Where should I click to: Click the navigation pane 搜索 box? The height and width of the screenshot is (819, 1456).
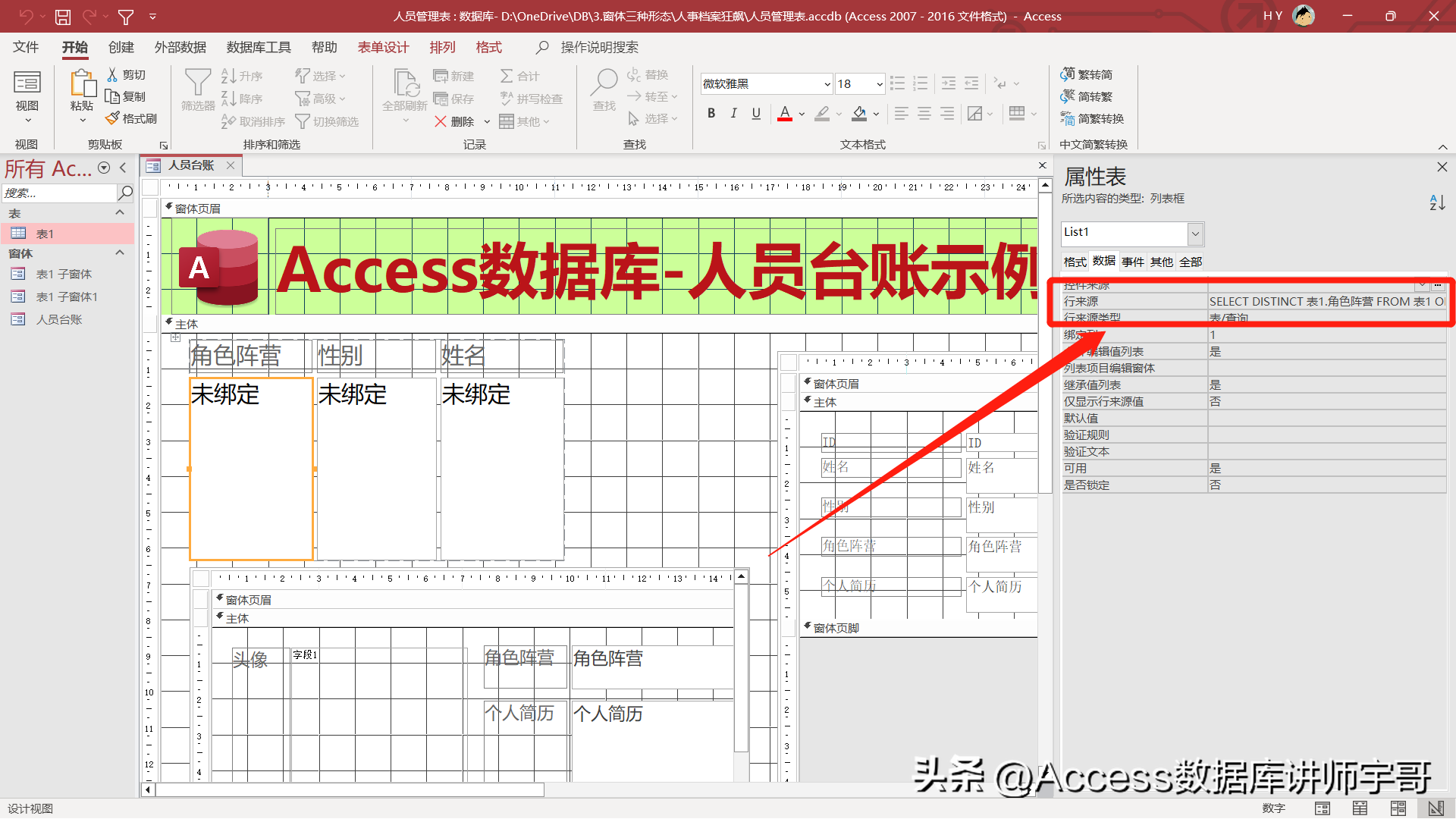59,193
